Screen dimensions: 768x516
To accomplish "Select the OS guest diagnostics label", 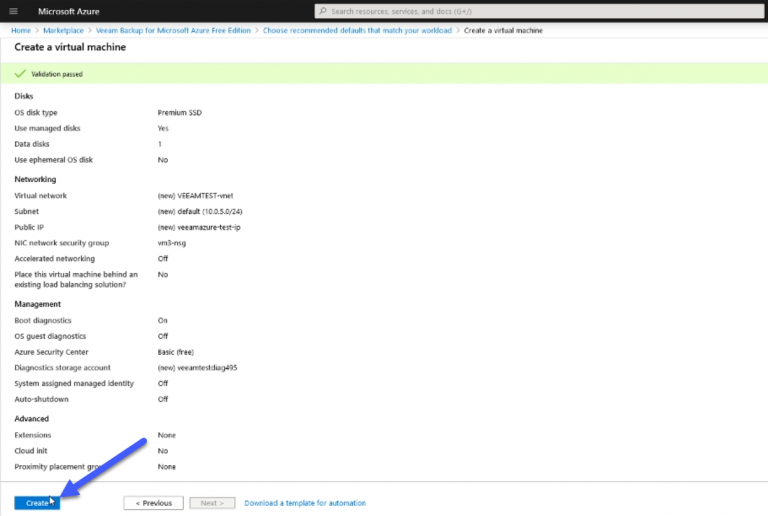I will [50, 336].
